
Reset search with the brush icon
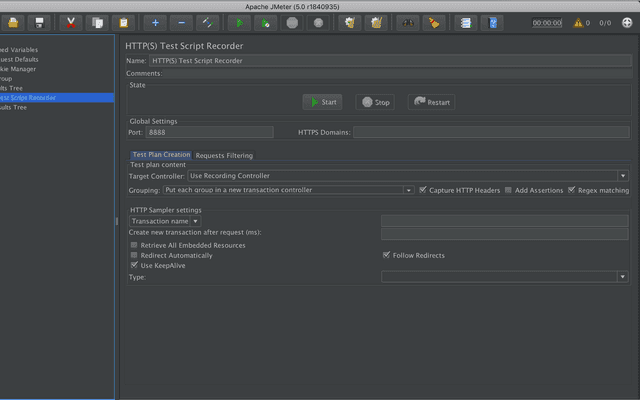tap(434, 23)
